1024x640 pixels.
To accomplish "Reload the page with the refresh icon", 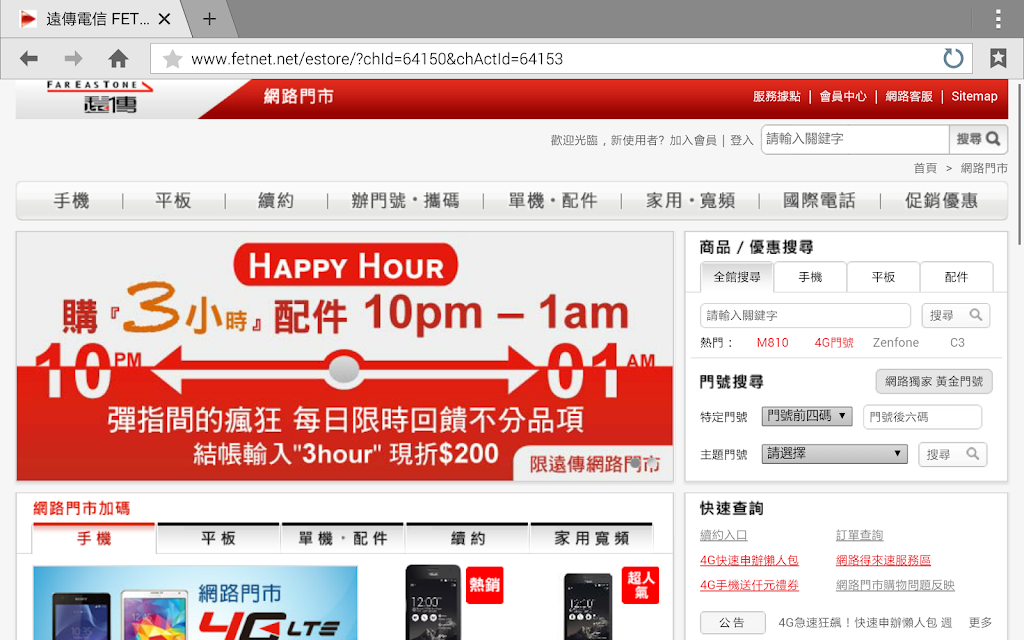I will point(953,59).
